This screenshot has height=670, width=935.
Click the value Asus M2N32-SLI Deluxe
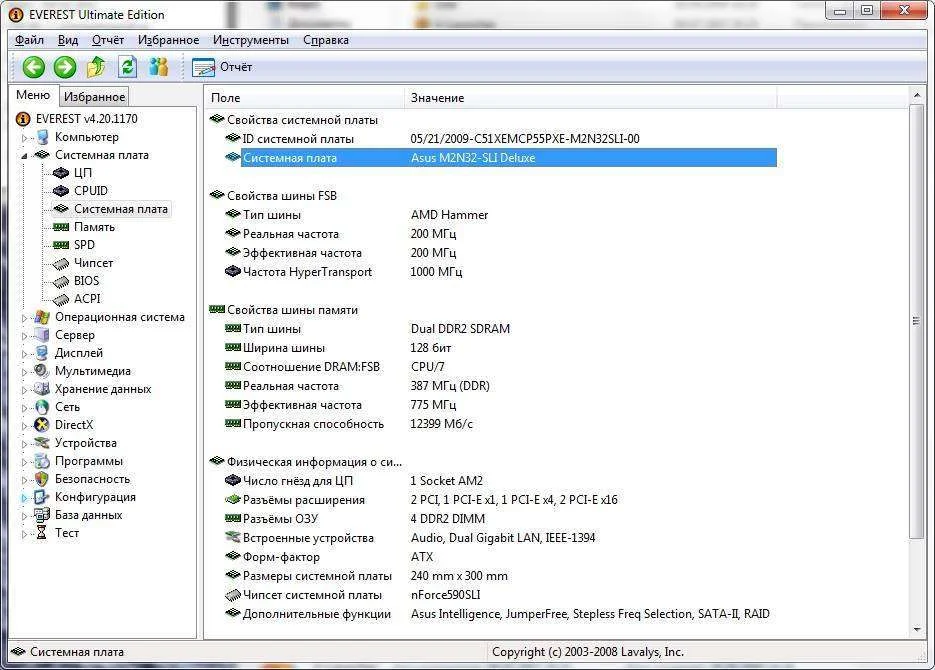pos(473,158)
